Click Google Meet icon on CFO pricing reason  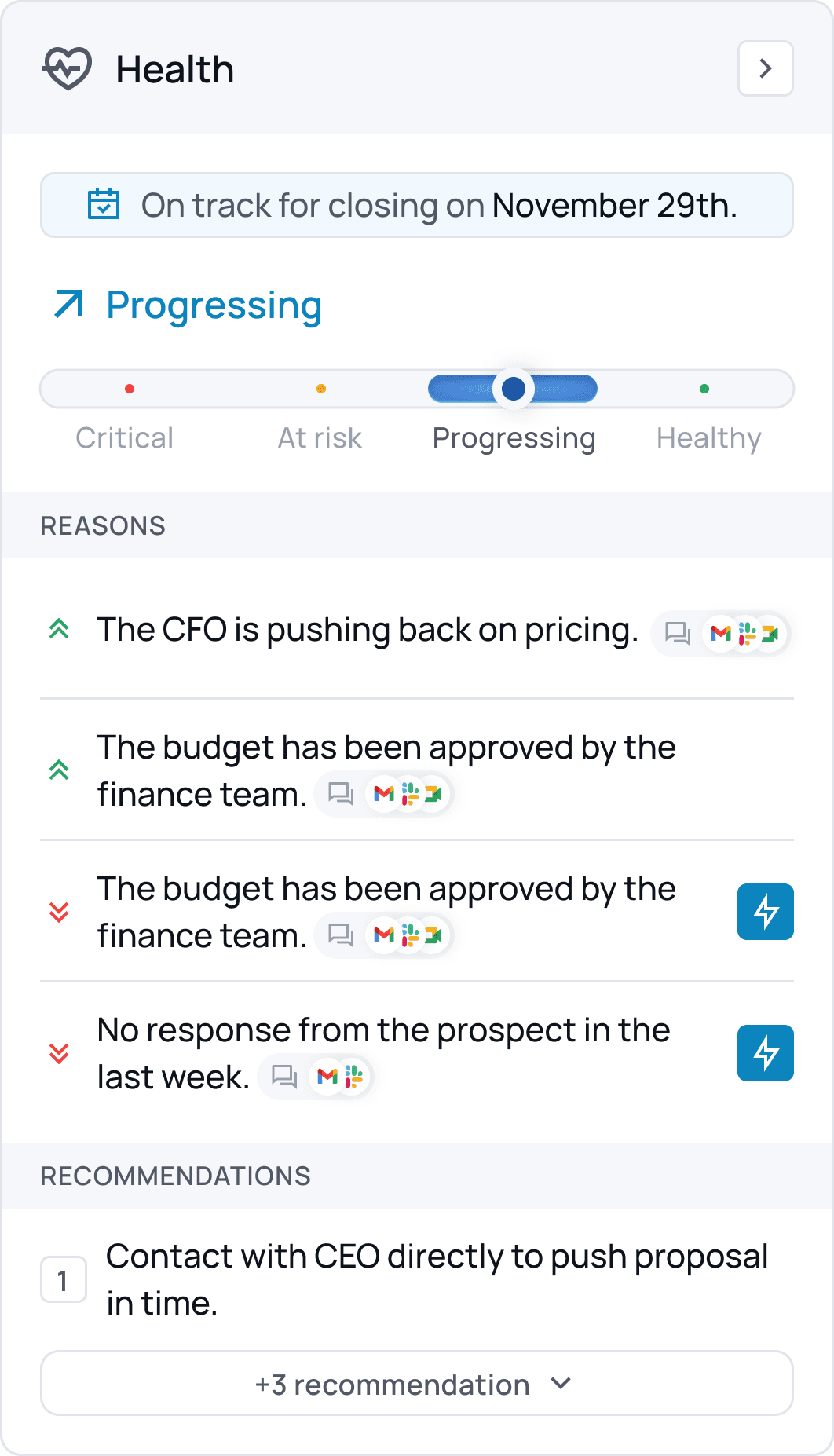click(x=770, y=633)
